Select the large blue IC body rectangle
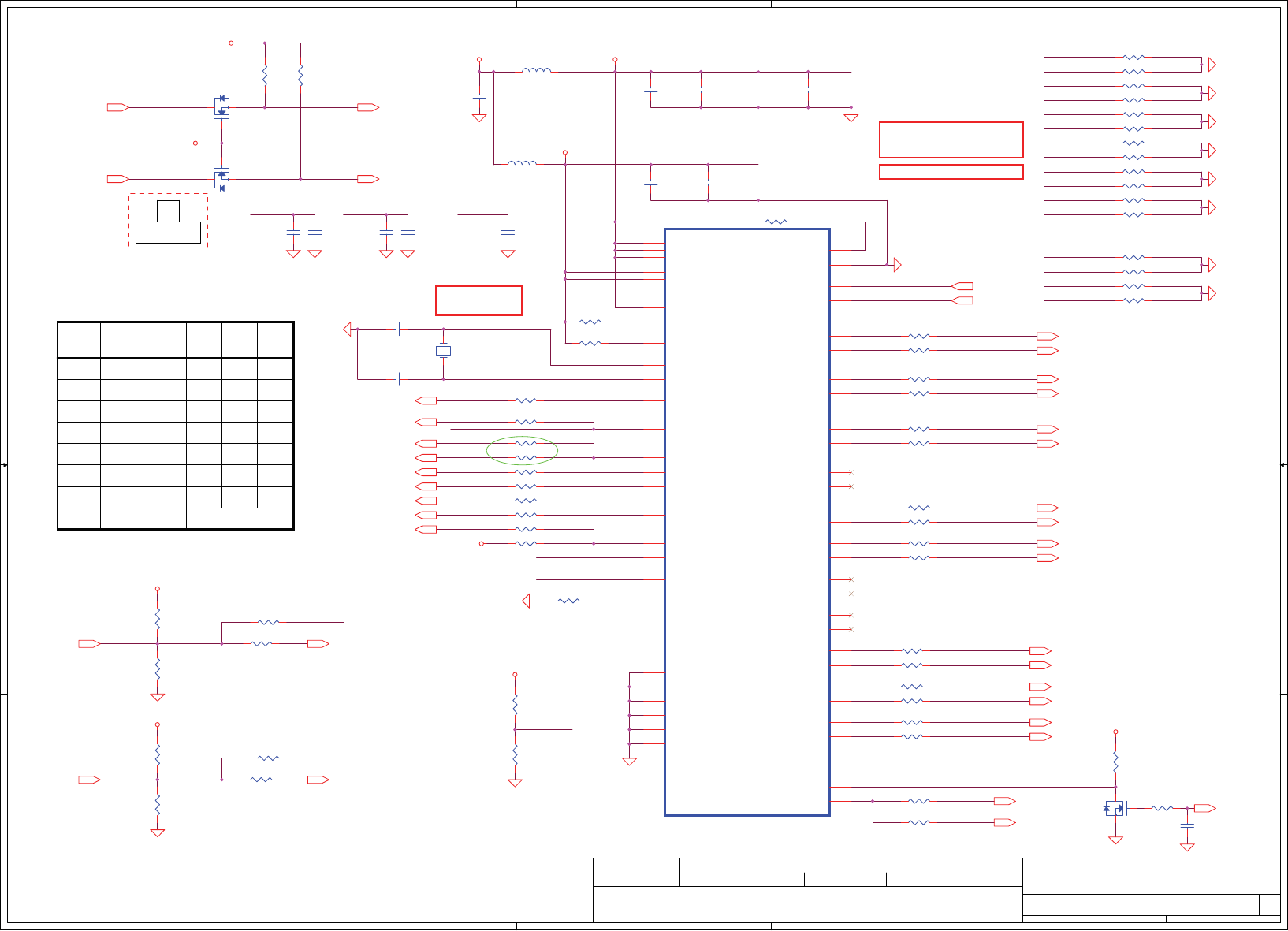This screenshot has width=1288, height=931. 747,522
